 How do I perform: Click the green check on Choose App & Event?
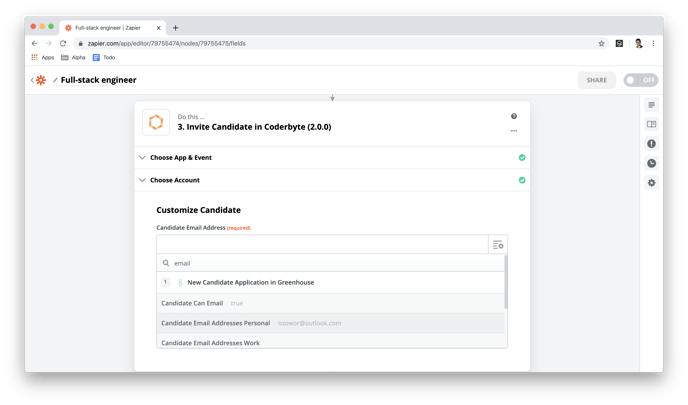(522, 158)
